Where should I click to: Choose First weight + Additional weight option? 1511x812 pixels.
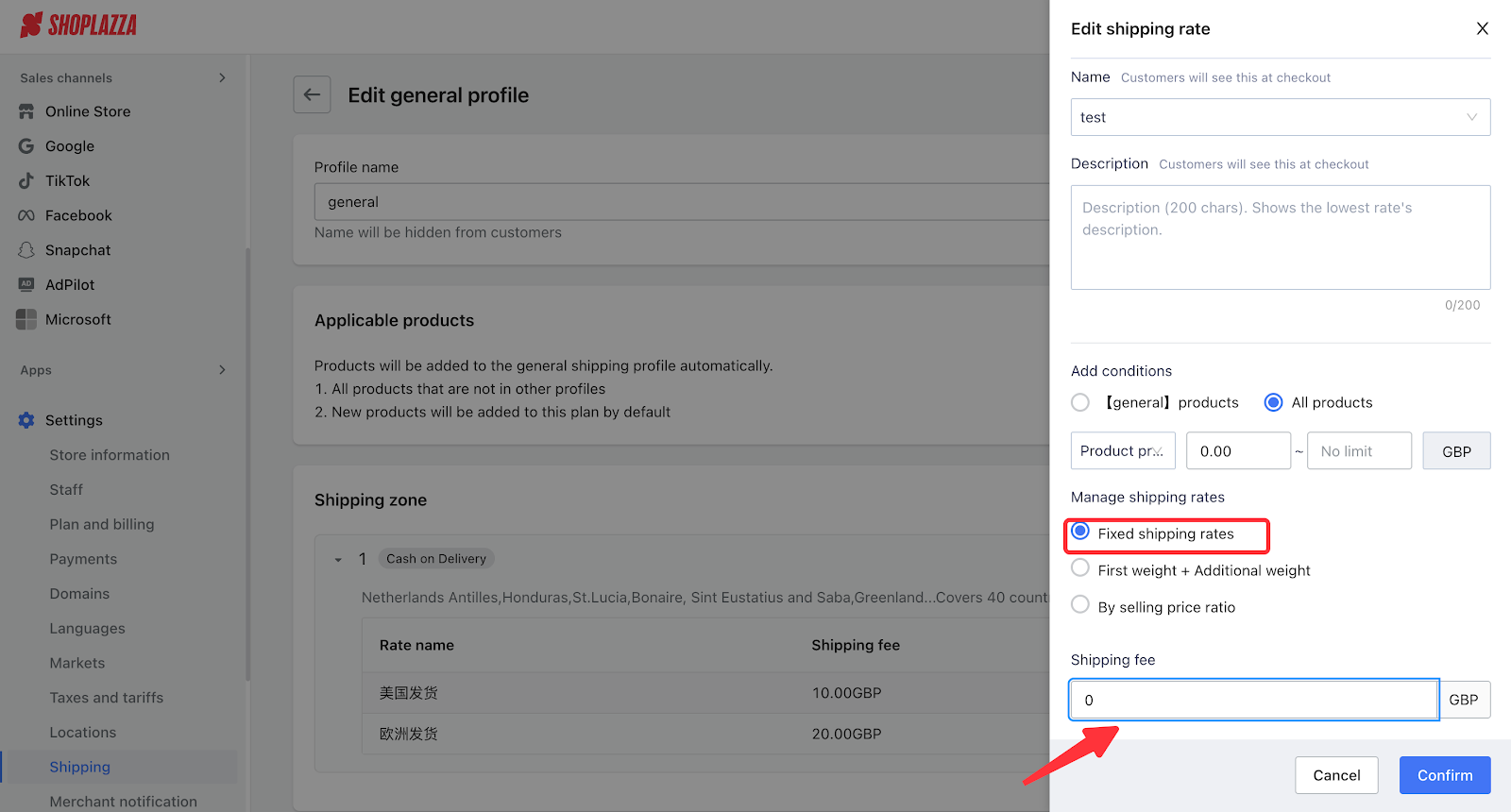(1080, 568)
